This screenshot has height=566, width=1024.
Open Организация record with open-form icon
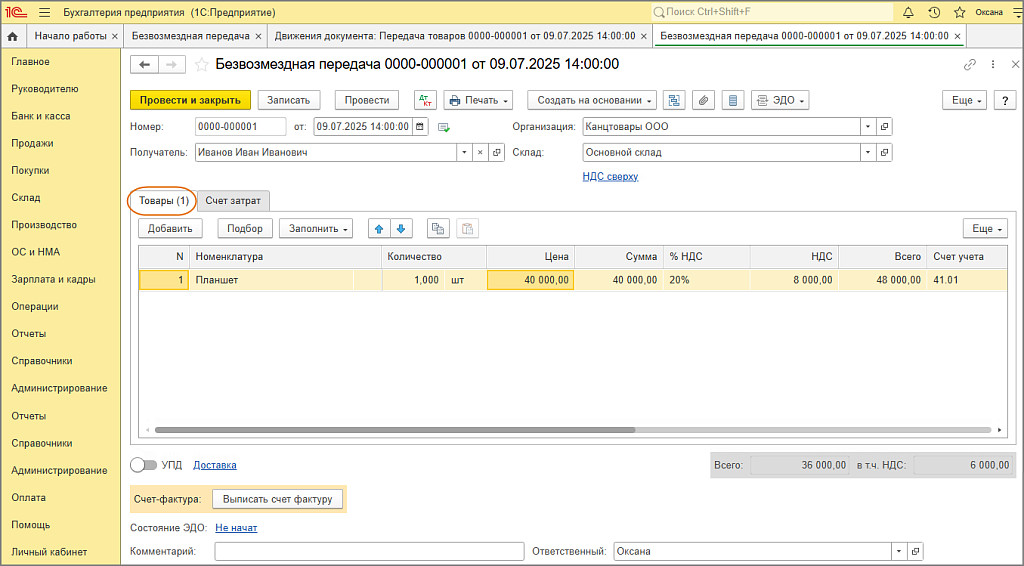click(884, 127)
